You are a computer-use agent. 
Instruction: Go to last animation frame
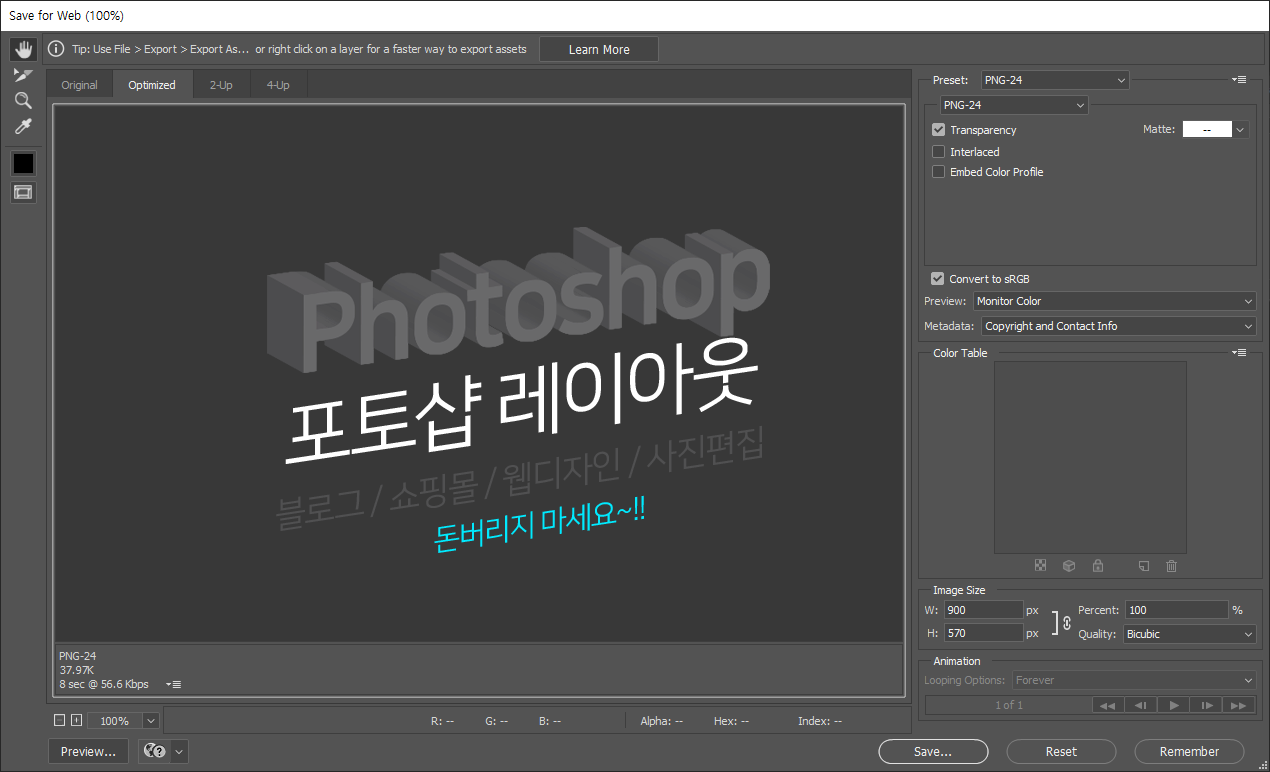point(1238,705)
